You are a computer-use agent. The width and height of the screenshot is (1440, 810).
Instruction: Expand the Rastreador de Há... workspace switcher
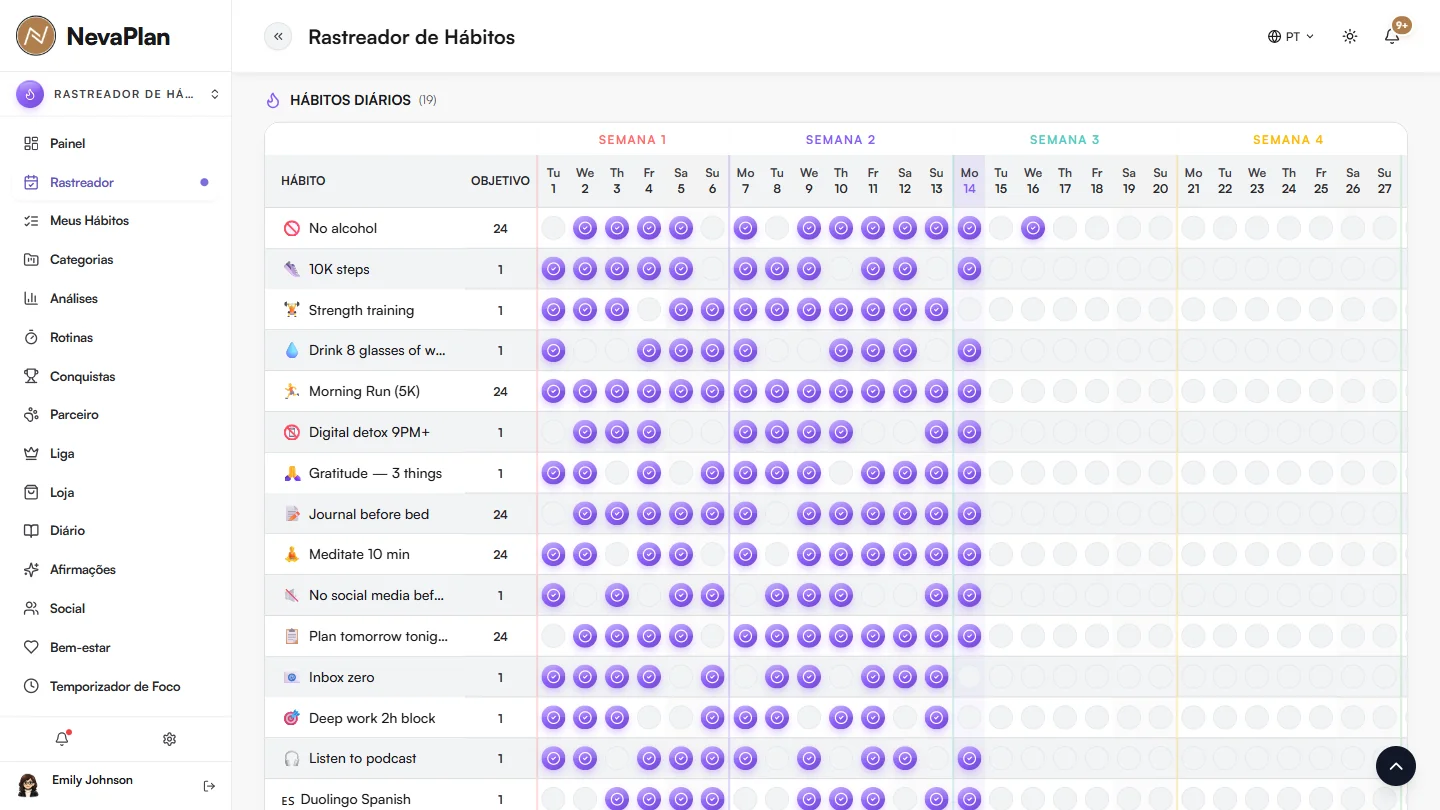[117, 94]
